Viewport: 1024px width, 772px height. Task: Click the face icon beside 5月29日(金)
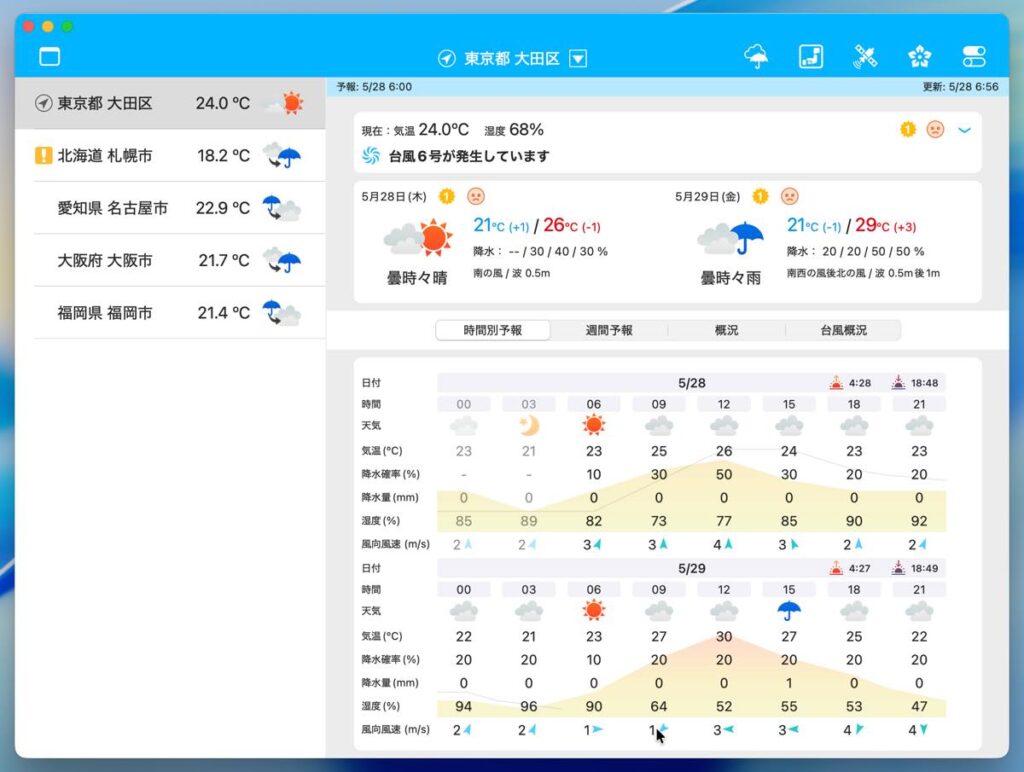(790, 196)
